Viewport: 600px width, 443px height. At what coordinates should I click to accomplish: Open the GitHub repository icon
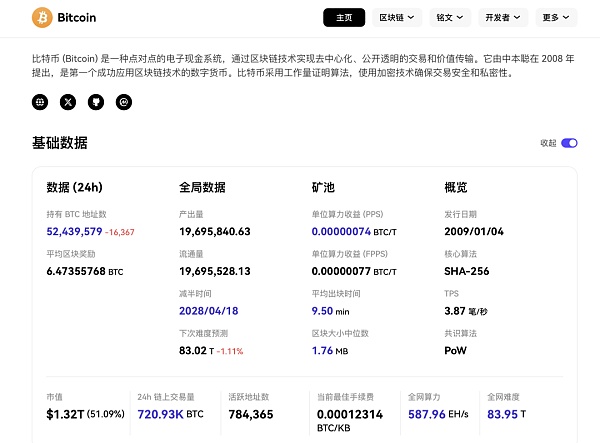(x=96, y=102)
